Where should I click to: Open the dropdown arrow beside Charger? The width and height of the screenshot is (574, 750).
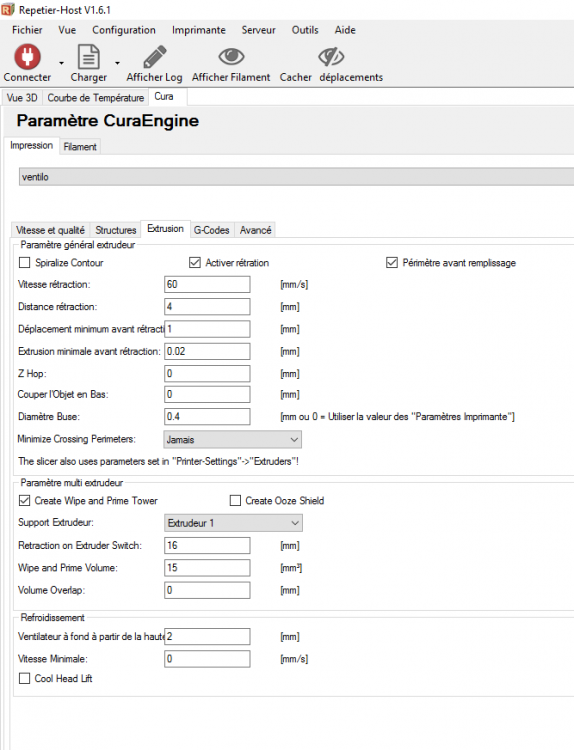click(117, 63)
